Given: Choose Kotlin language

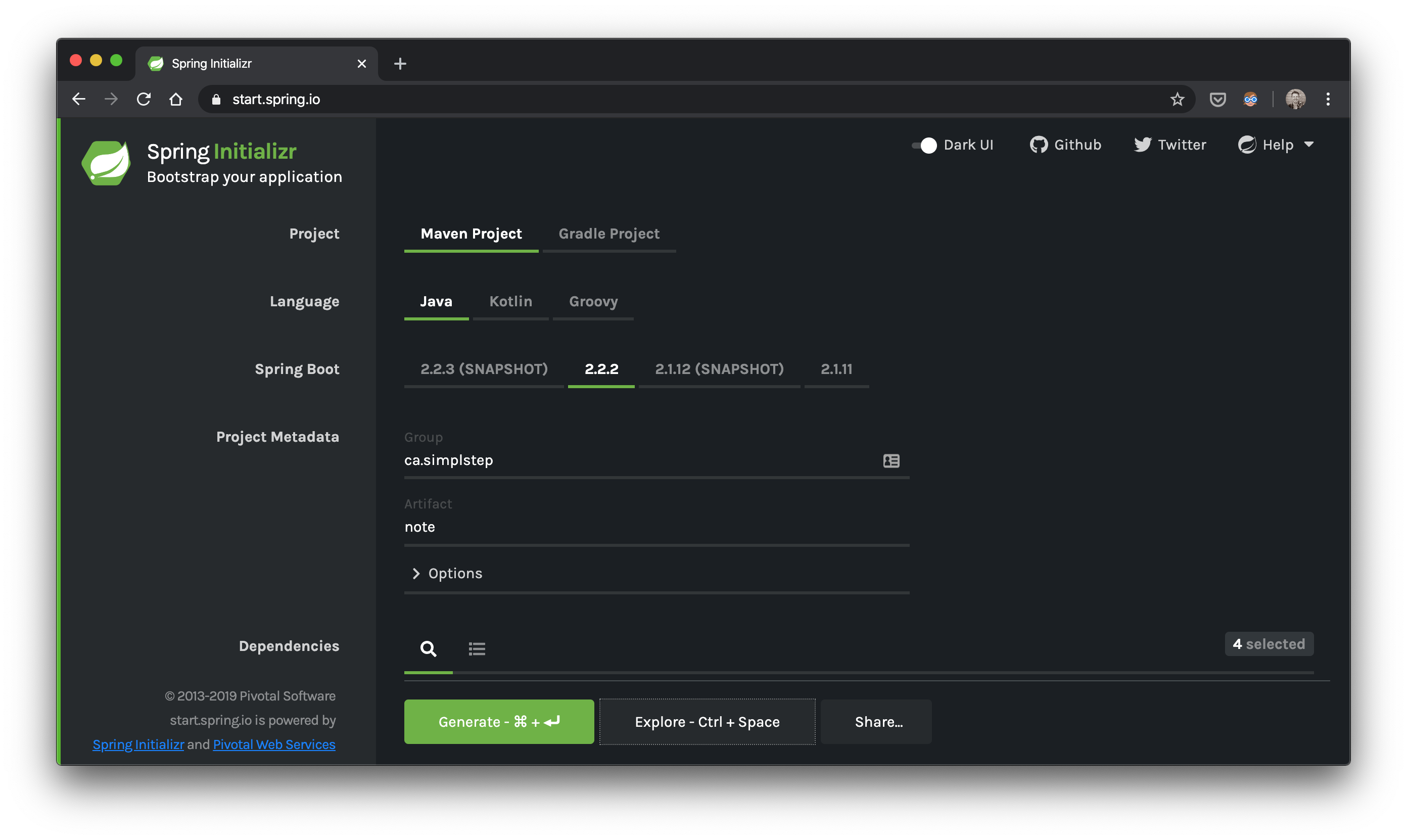Looking at the screenshot, I should coord(510,301).
